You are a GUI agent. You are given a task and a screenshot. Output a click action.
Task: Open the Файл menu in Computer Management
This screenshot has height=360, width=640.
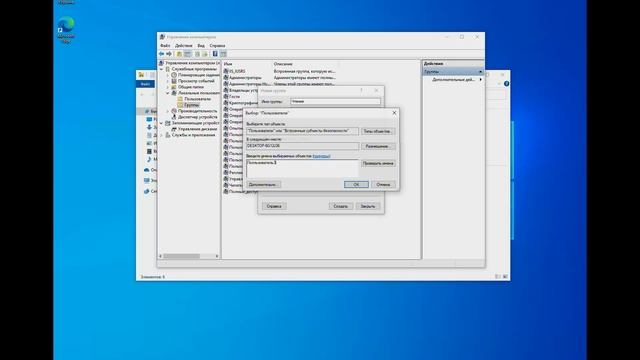165,46
